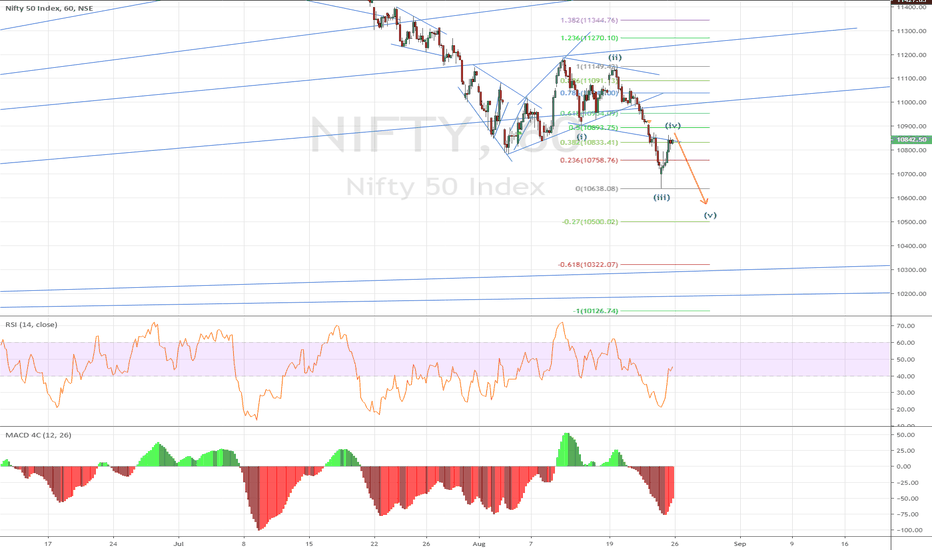
Task: Select the (iv) Elliott wave label
Action: coord(673,126)
